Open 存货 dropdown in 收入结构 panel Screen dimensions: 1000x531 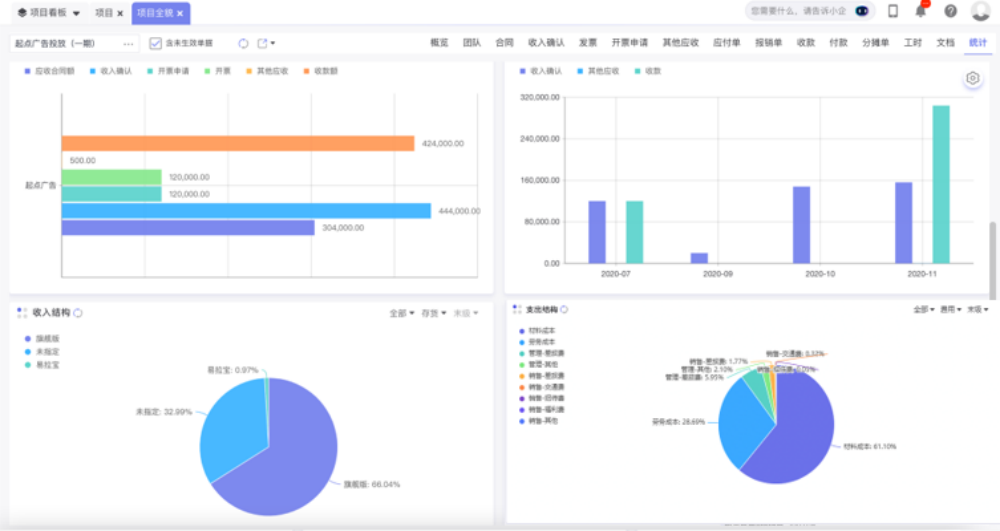point(434,314)
